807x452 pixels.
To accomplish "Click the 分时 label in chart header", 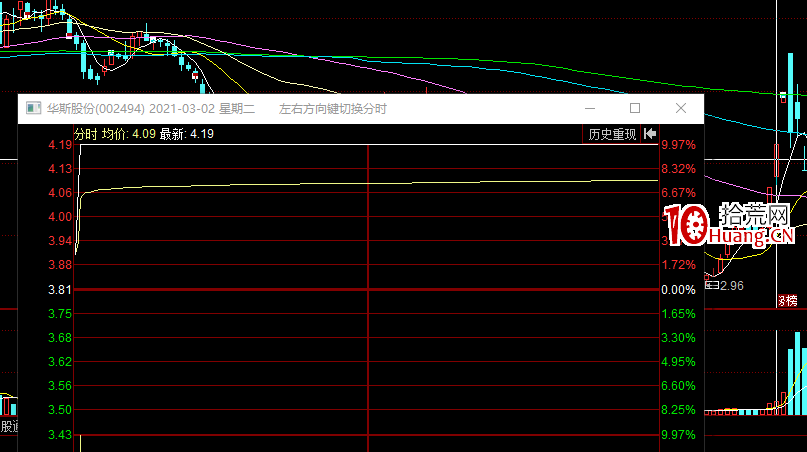I will point(86,133).
